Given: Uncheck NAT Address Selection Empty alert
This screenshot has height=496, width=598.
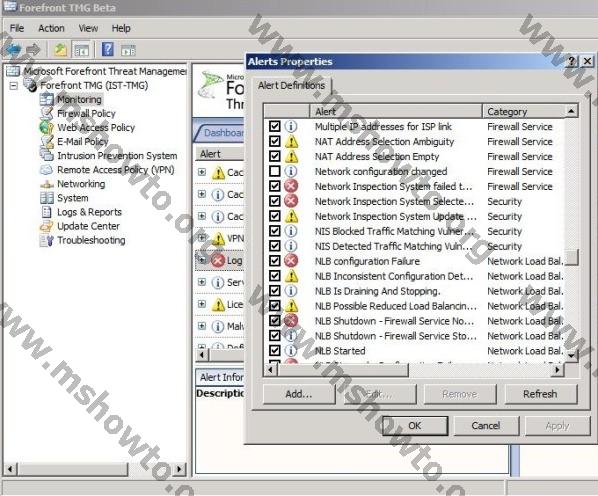Looking at the screenshot, I should click(275, 156).
